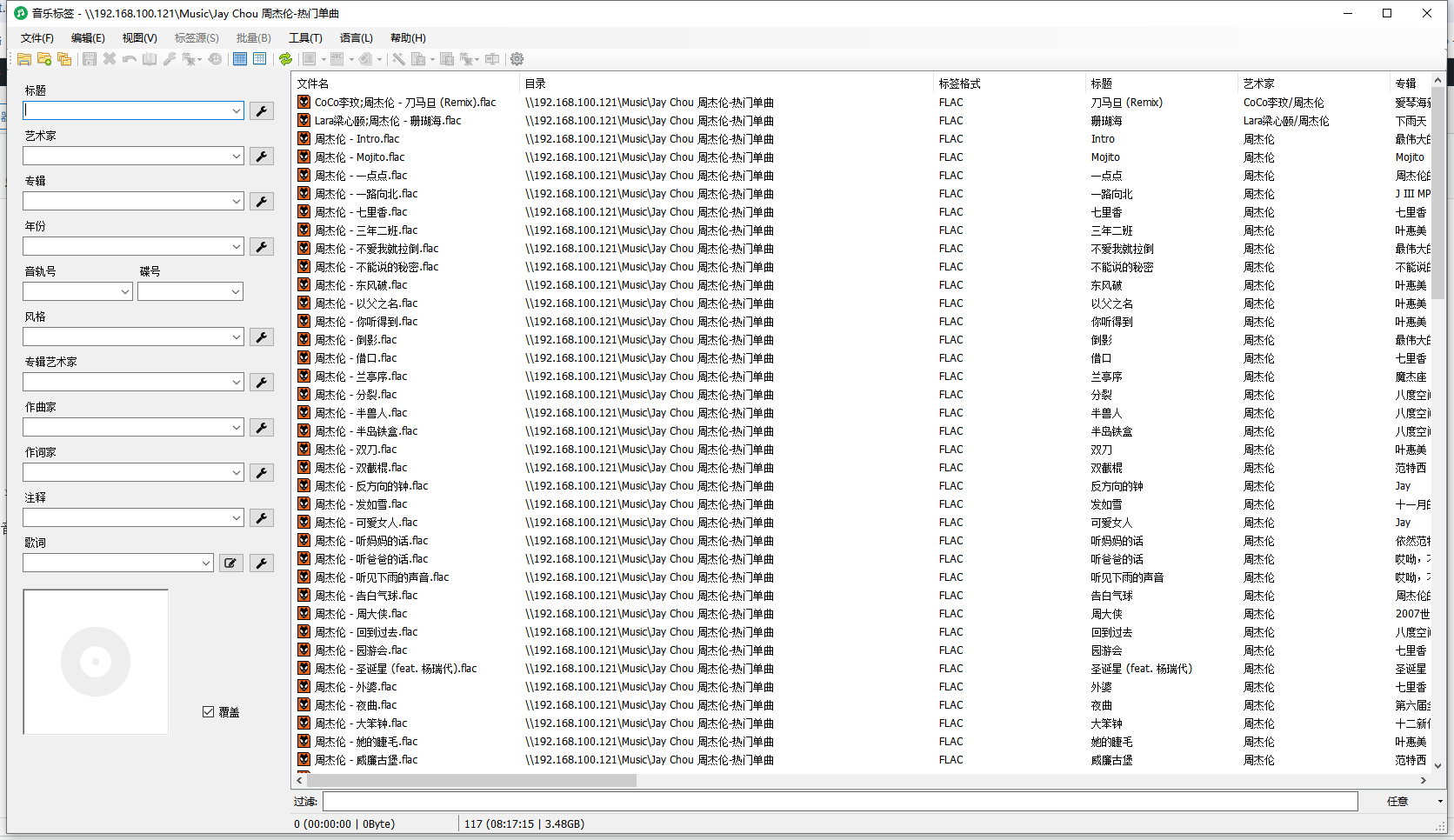This screenshot has height=840, width=1454.
Task: Sort by the 艺术家 column header
Action: click(1314, 83)
